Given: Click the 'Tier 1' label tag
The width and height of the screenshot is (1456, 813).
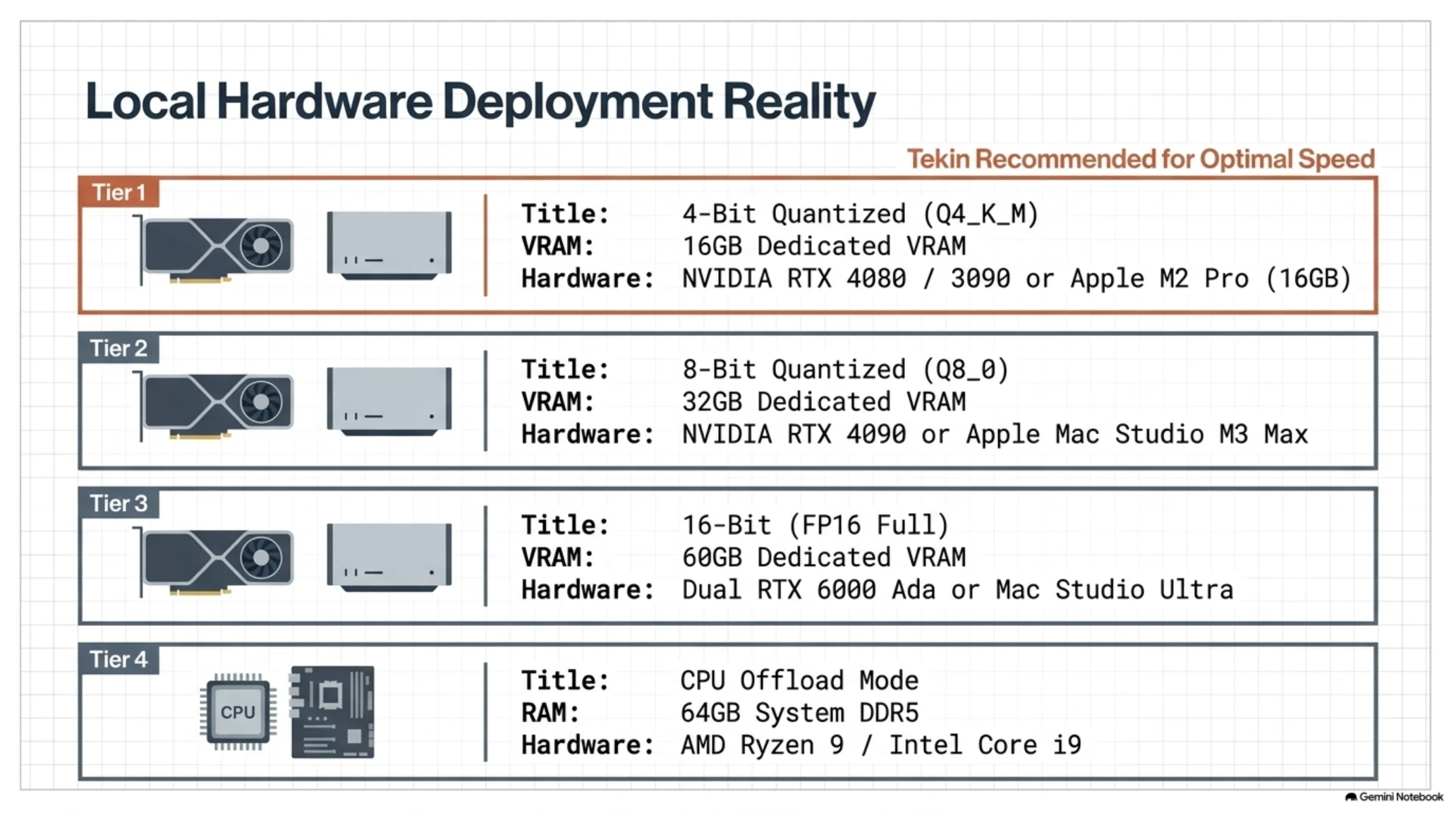Looking at the screenshot, I should tap(119, 192).
